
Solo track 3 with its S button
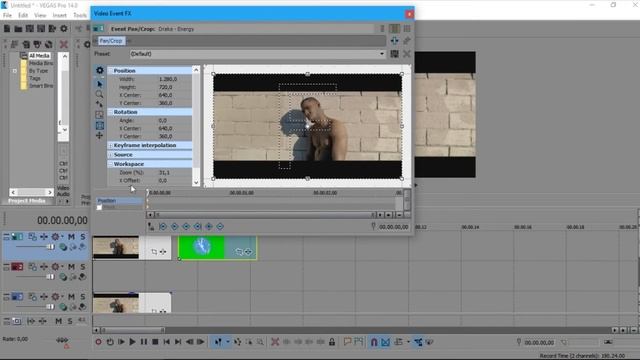[83, 297]
